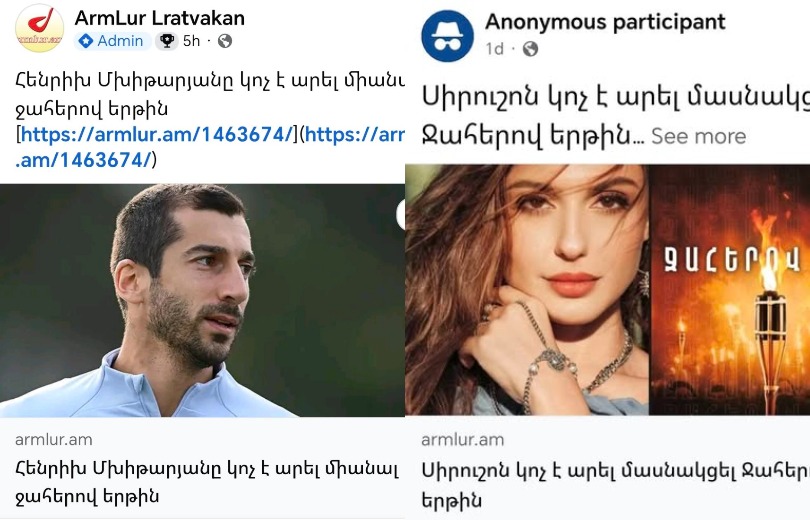Open left armlur.am article headline

207,482
